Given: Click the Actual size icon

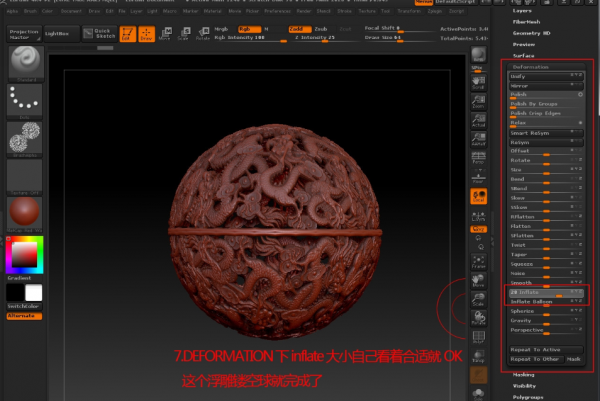Looking at the screenshot, I should [478, 121].
